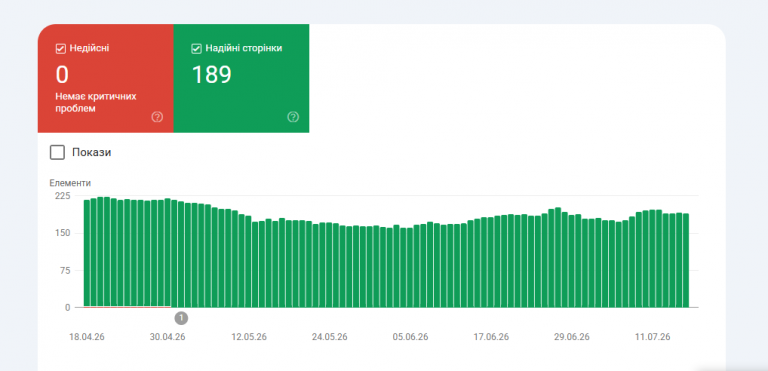The width and height of the screenshot is (768, 371).
Task: Select the tile count showing 0
Action: coord(62,75)
